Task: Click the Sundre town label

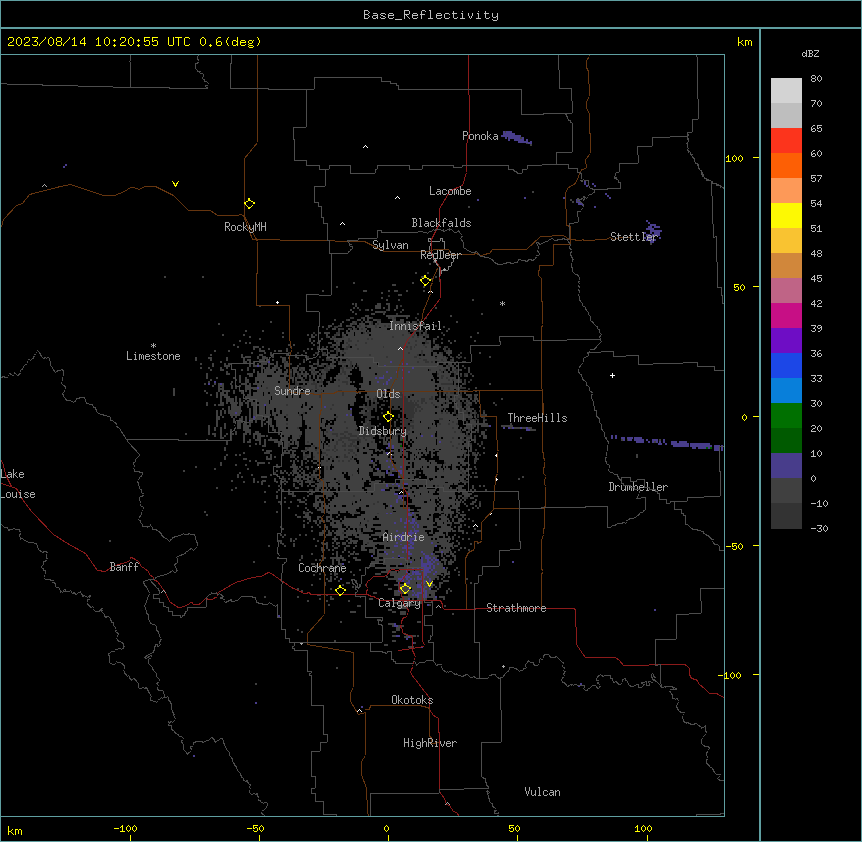Action: tap(292, 391)
